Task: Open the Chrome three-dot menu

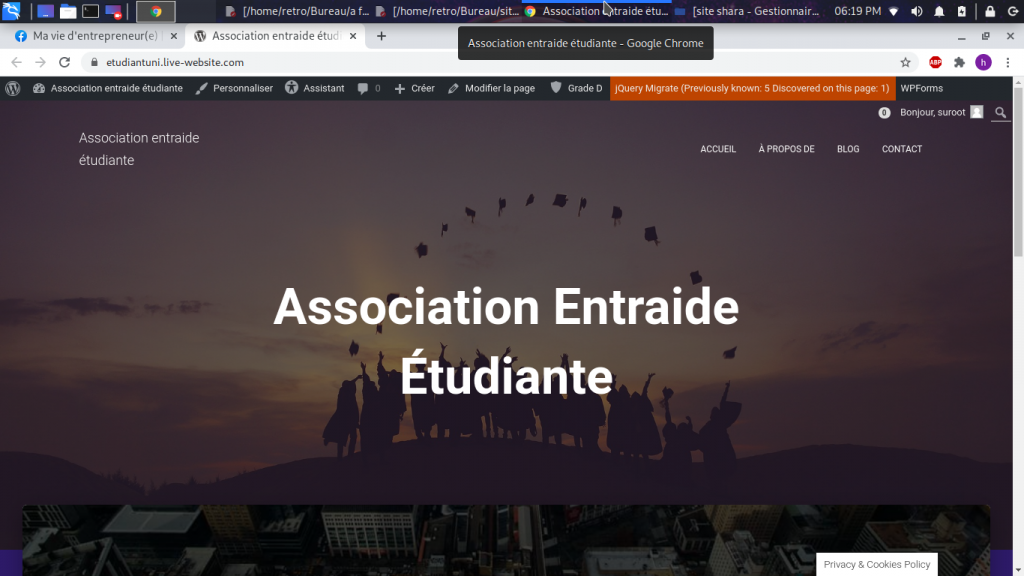Action: click(1008, 62)
